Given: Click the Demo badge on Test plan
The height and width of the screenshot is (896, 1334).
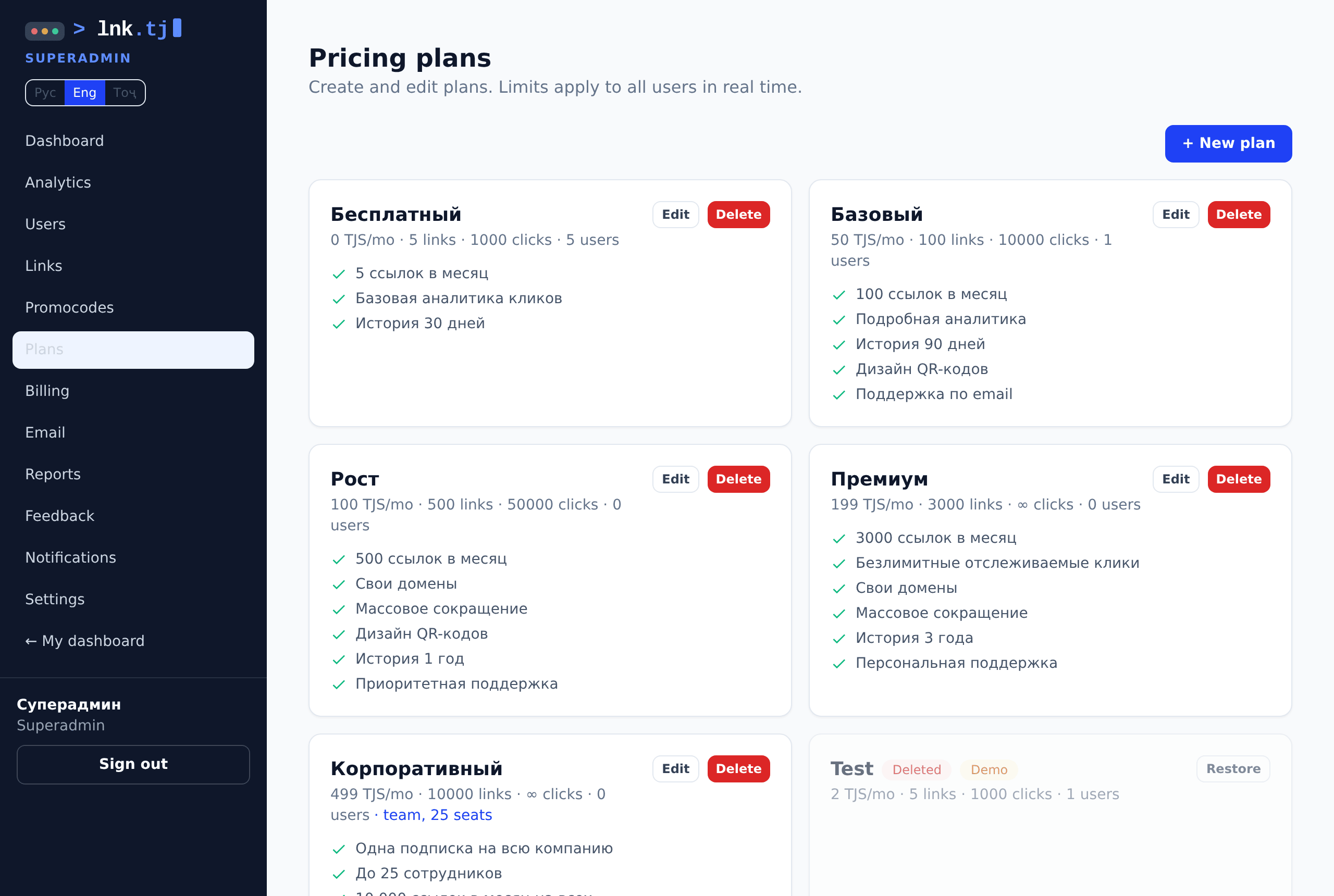Looking at the screenshot, I should 989,770.
